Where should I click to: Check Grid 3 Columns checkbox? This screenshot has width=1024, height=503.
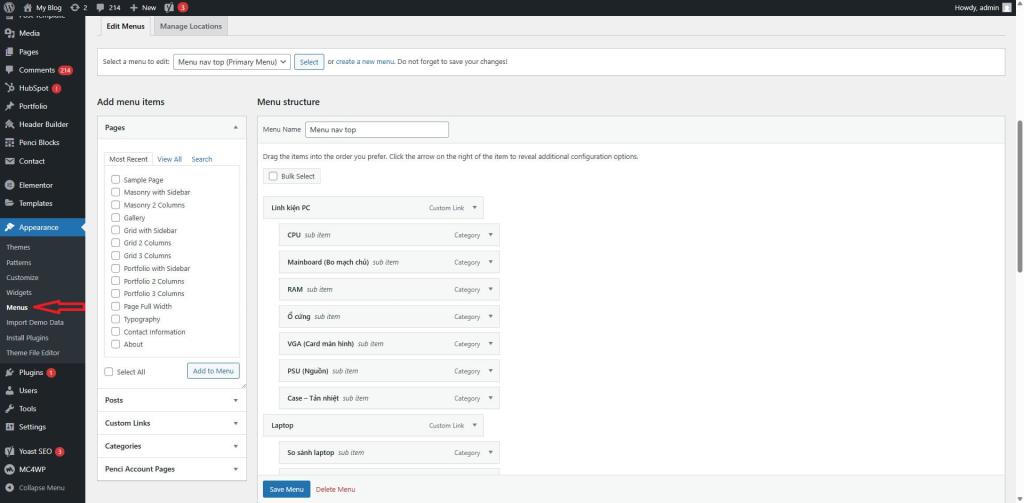point(116,255)
